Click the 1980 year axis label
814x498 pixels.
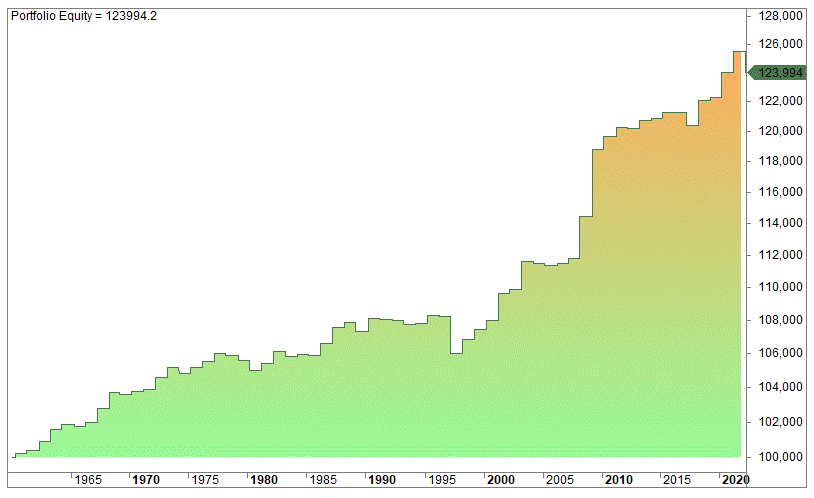(x=264, y=480)
